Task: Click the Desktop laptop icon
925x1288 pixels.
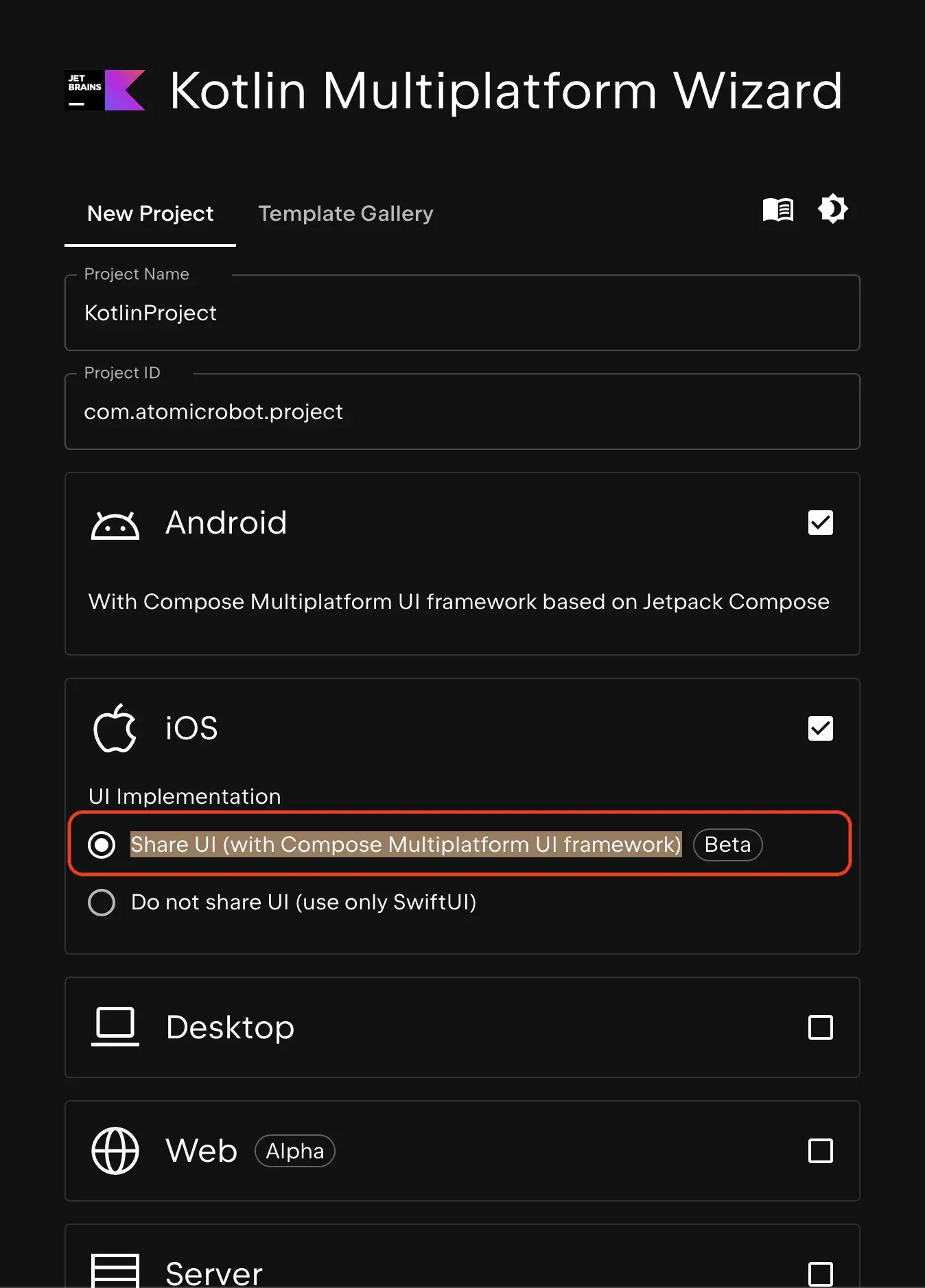Action: pos(115,1027)
